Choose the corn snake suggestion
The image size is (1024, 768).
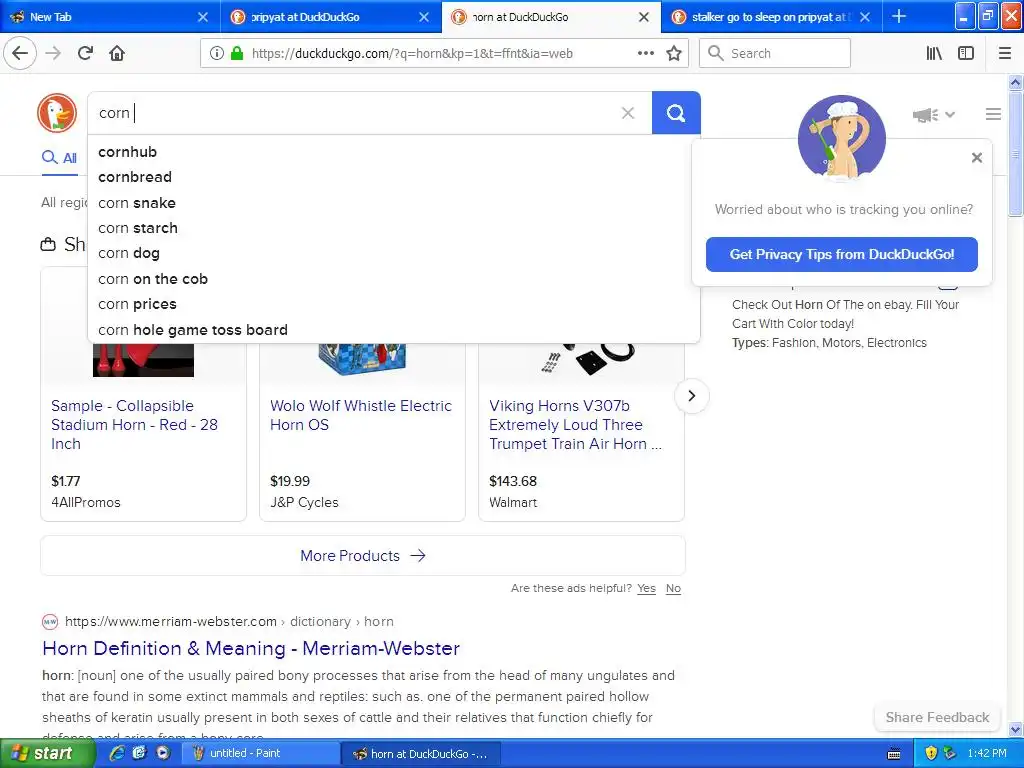[394, 202]
